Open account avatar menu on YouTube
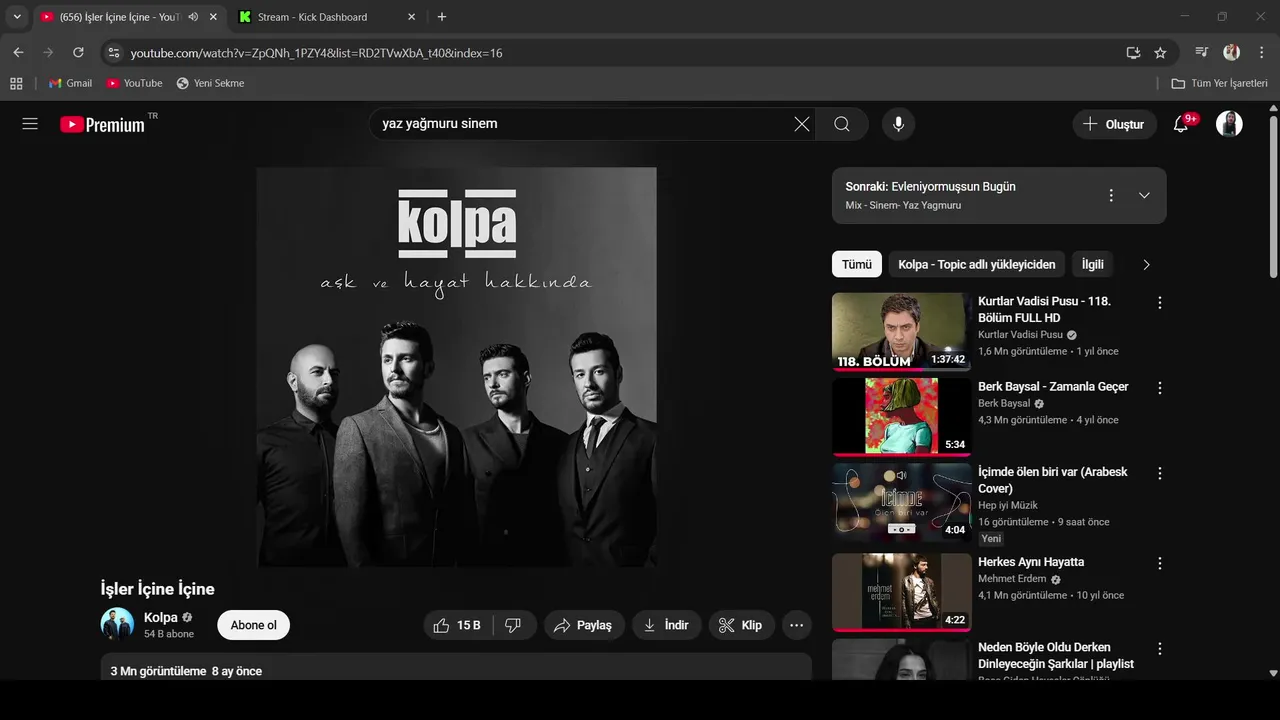Screen dimensions: 1280x720 click(1229, 124)
